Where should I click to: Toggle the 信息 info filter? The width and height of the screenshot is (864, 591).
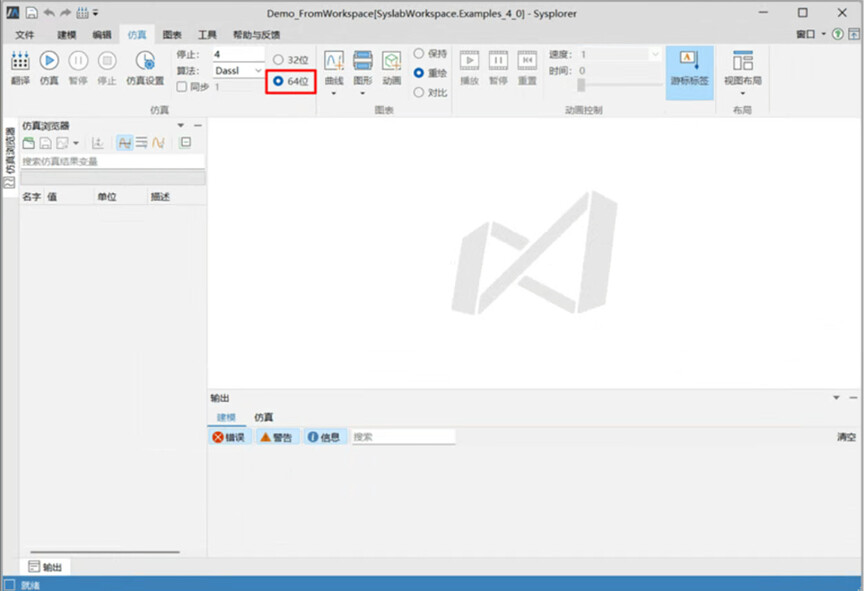(x=325, y=437)
